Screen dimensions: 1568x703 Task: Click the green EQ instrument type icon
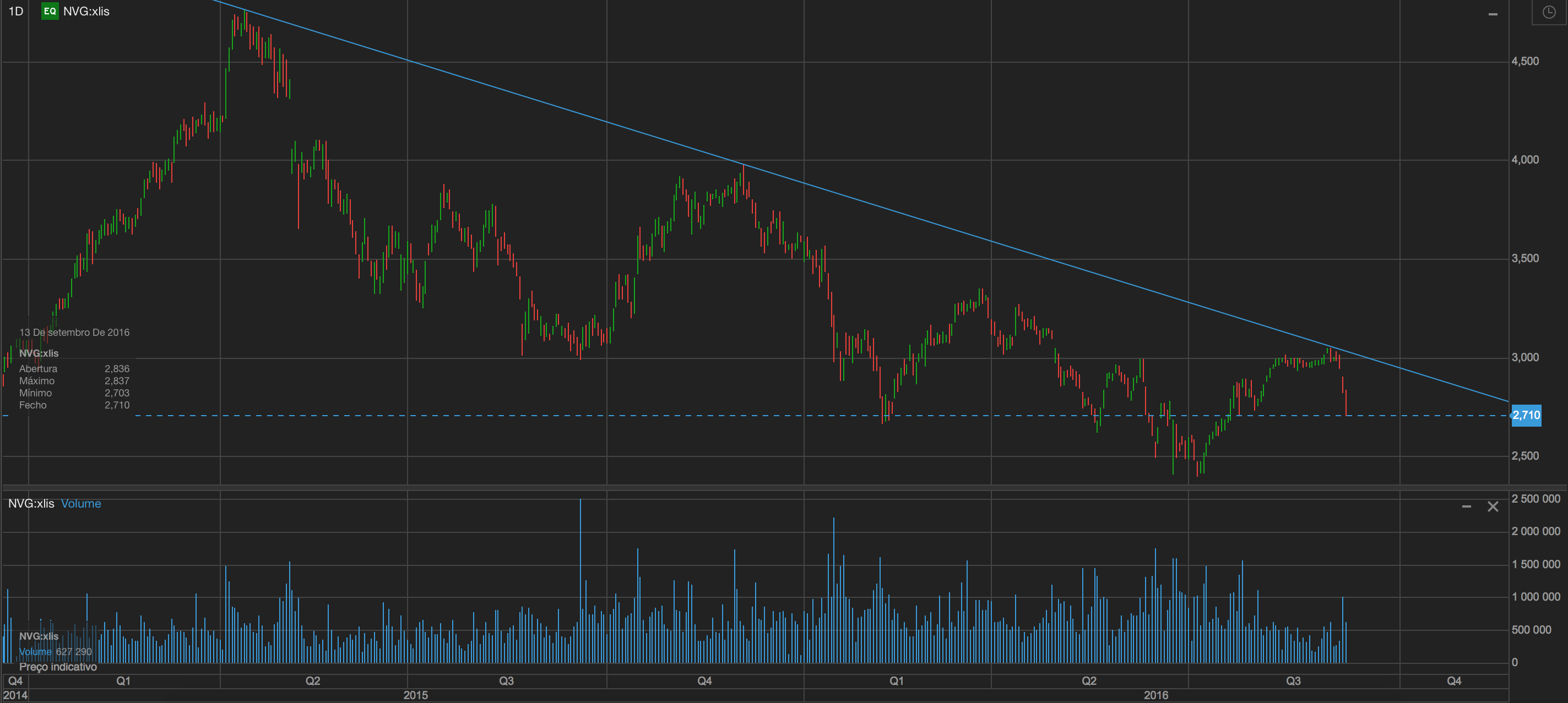[x=50, y=11]
